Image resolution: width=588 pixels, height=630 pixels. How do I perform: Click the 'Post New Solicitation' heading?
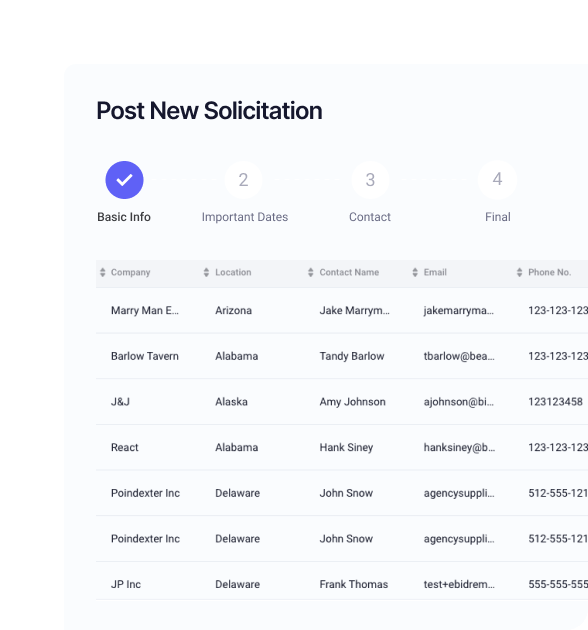click(x=209, y=110)
